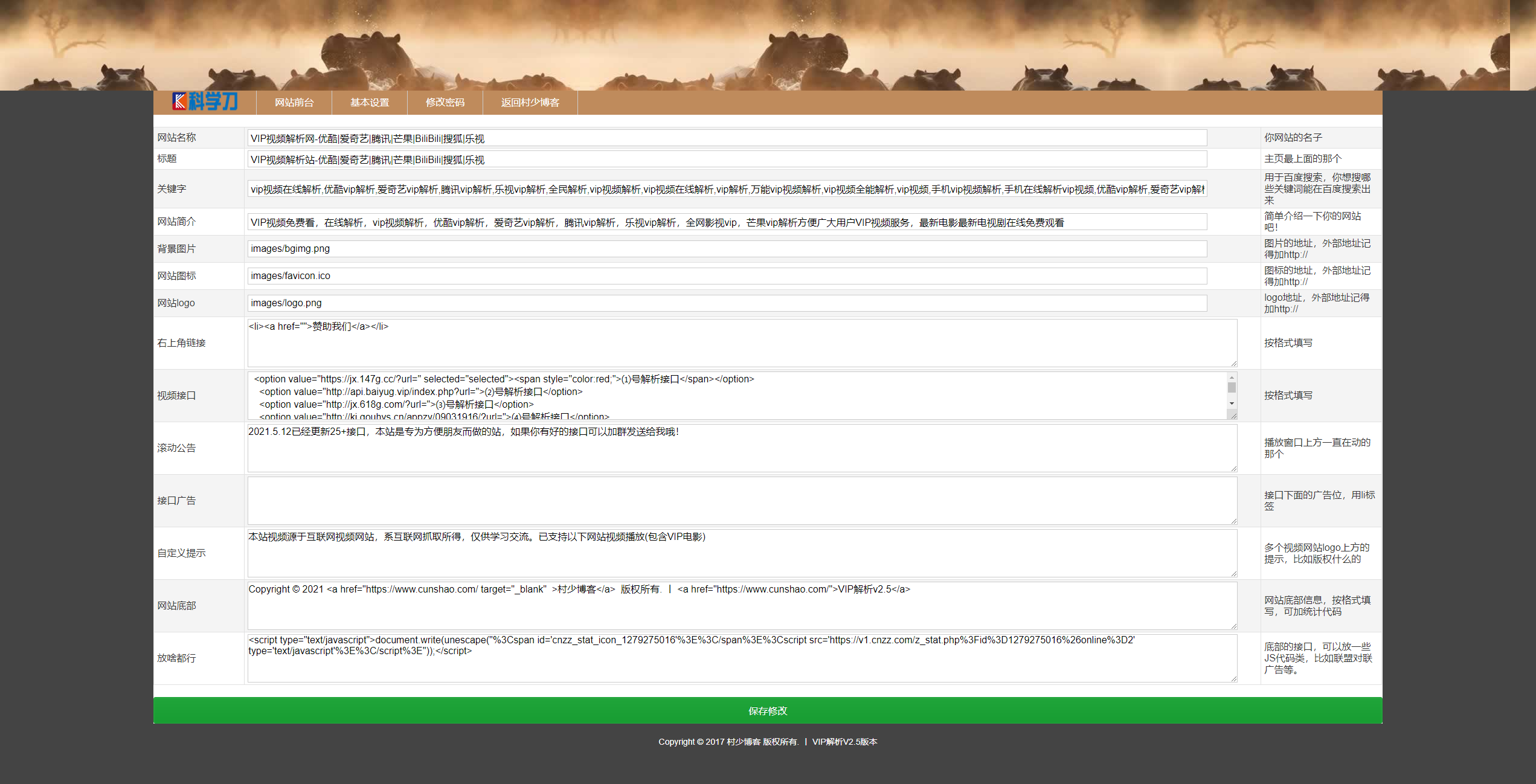This screenshot has height=784, width=1536.
Task: Click the 视频接口 textarea scrollbar thumb
Action: click(x=1232, y=388)
